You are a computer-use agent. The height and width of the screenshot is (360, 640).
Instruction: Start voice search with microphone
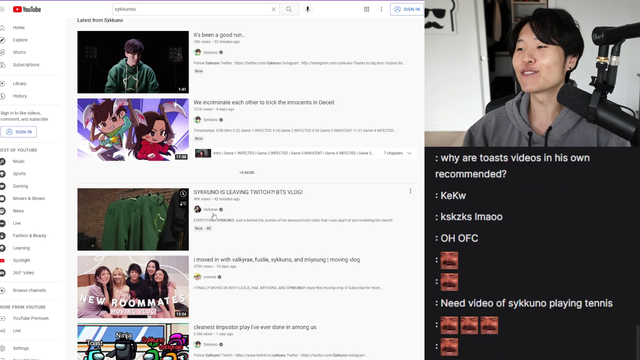tap(308, 9)
